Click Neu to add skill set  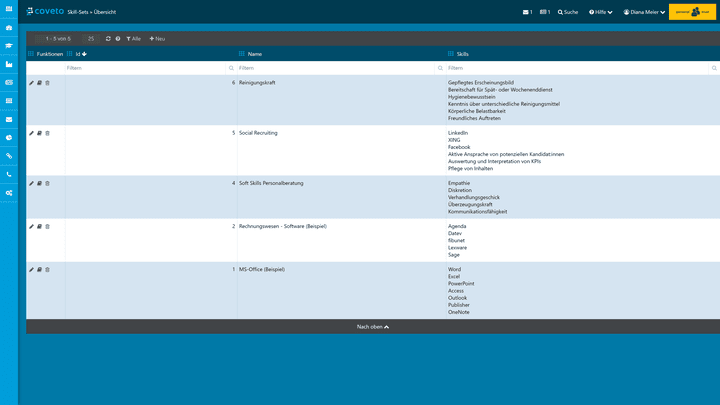click(157, 38)
